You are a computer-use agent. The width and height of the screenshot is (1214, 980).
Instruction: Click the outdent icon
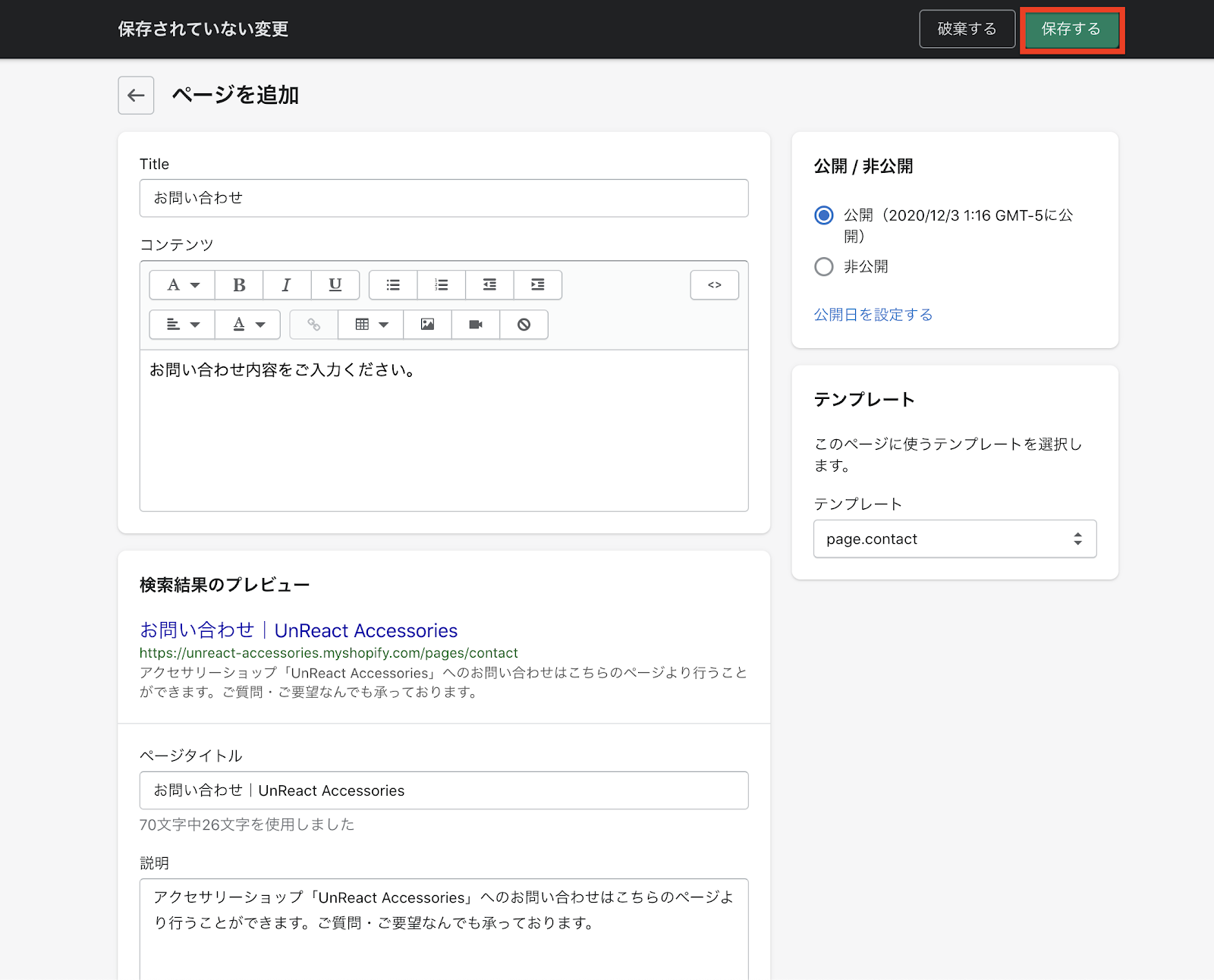489,285
